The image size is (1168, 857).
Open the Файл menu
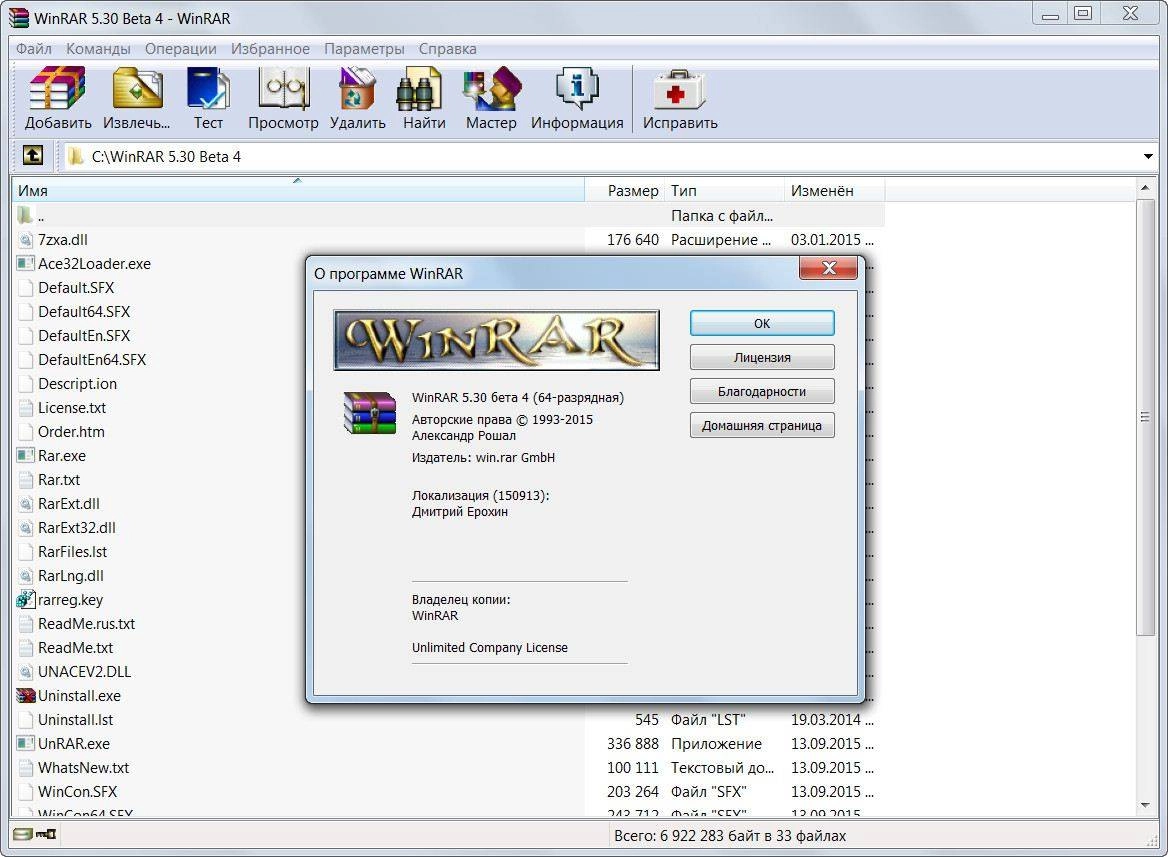click(34, 48)
